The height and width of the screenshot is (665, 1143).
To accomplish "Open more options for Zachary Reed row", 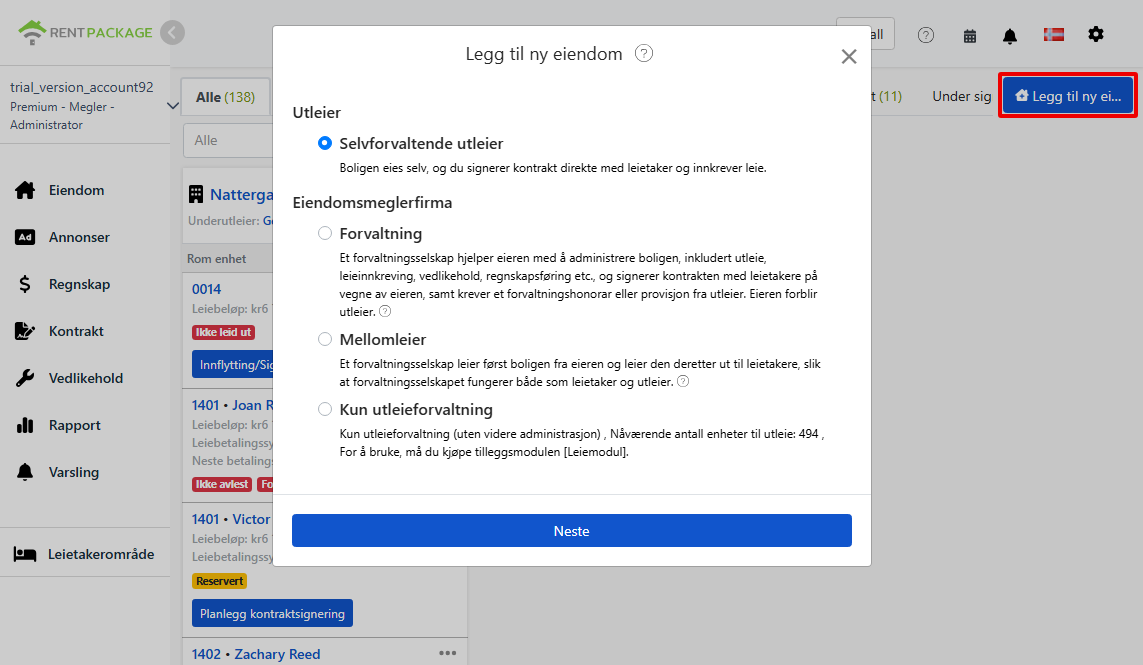I will point(448,653).
